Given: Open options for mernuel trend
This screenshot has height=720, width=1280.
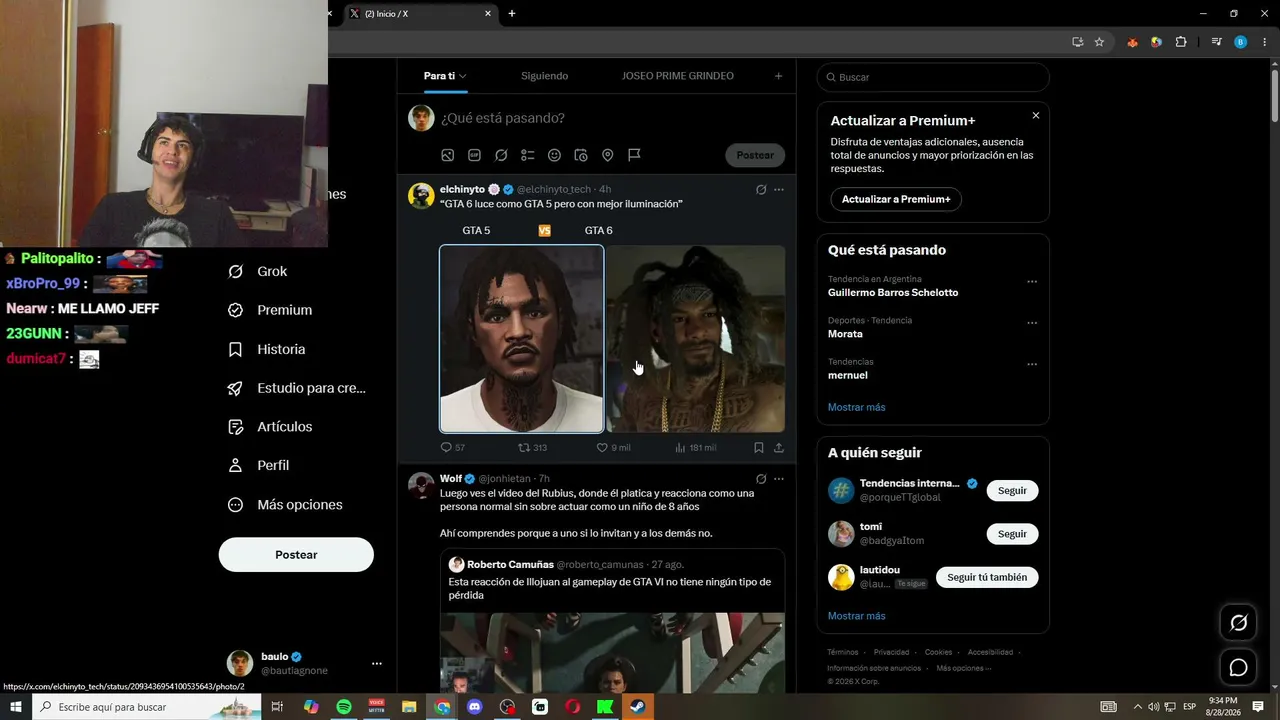Looking at the screenshot, I should pyautogui.click(x=1032, y=365).
